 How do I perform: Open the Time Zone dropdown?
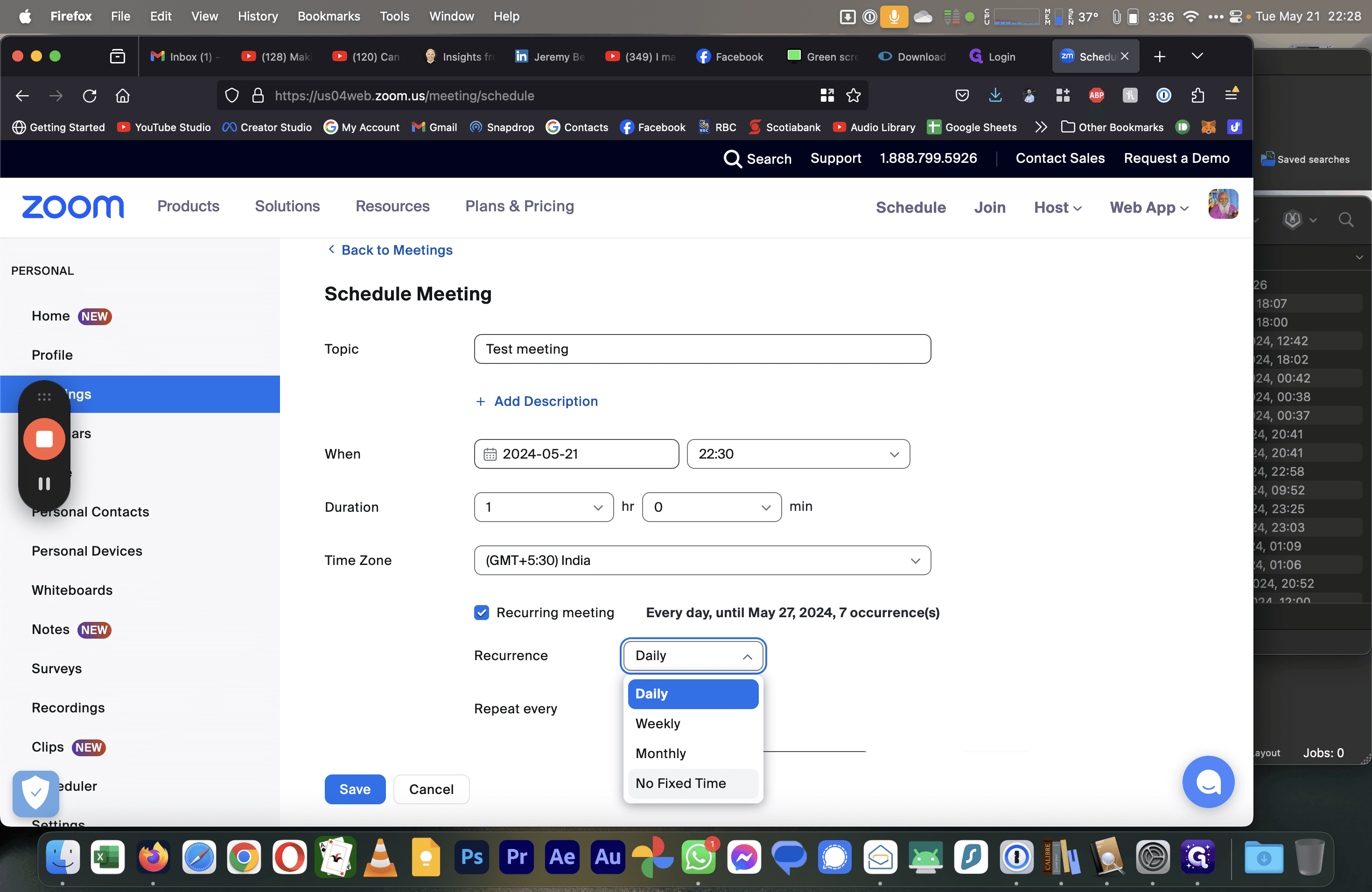pyautogui.click(x=702, y=560)
